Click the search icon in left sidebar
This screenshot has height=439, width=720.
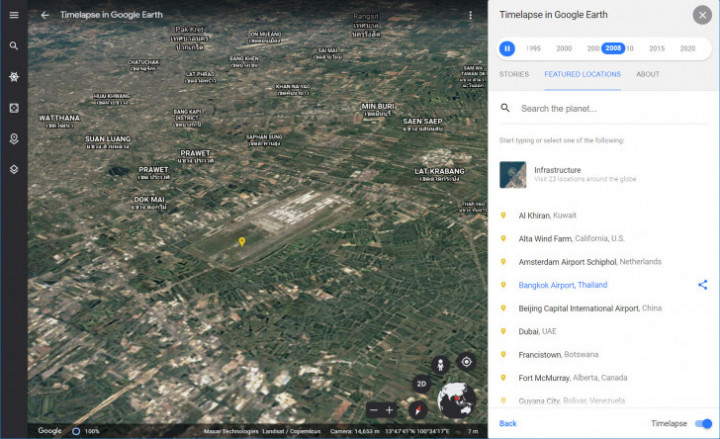(14, 46)
